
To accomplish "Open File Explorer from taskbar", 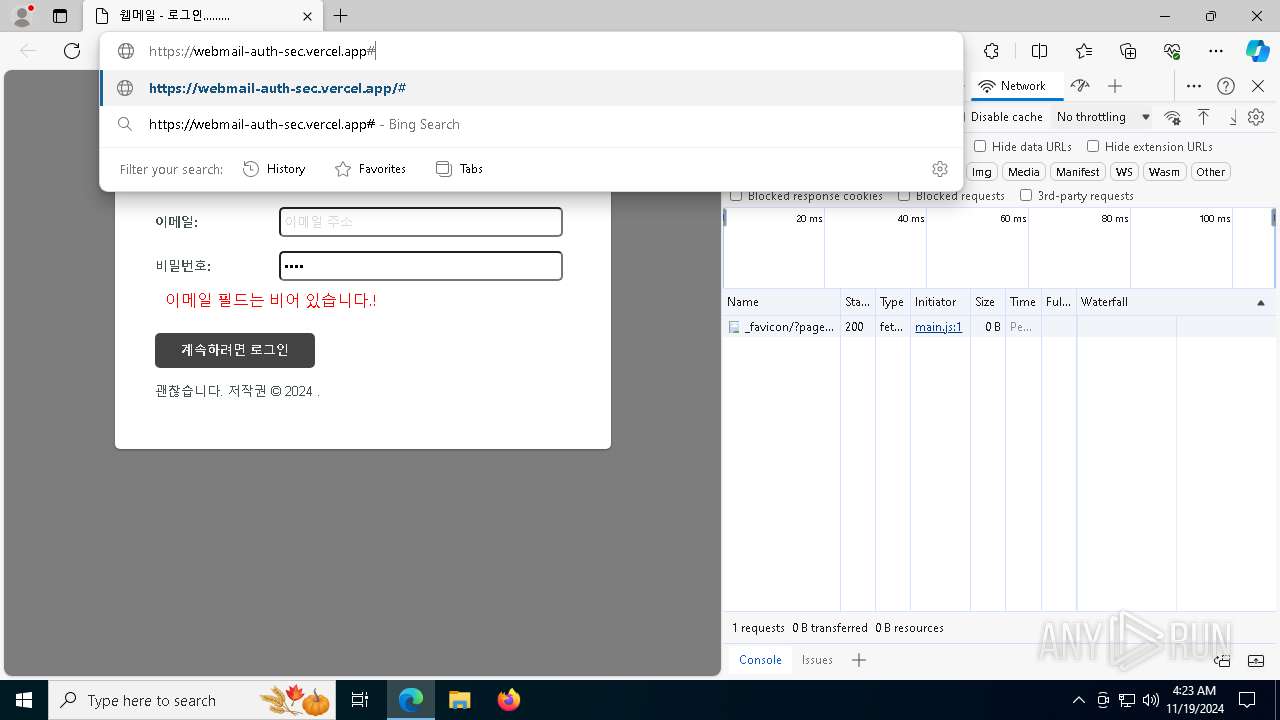I will (459, 700).
